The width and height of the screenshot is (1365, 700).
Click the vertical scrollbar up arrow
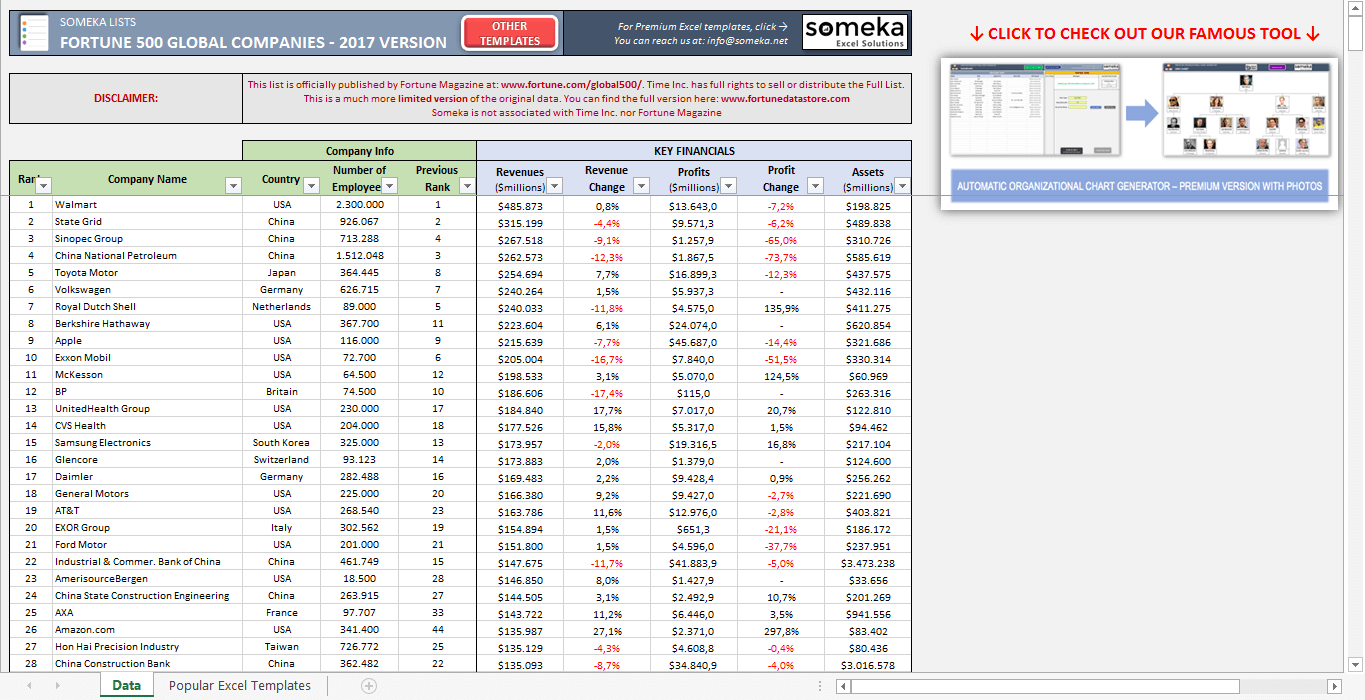click(1355, 8)
